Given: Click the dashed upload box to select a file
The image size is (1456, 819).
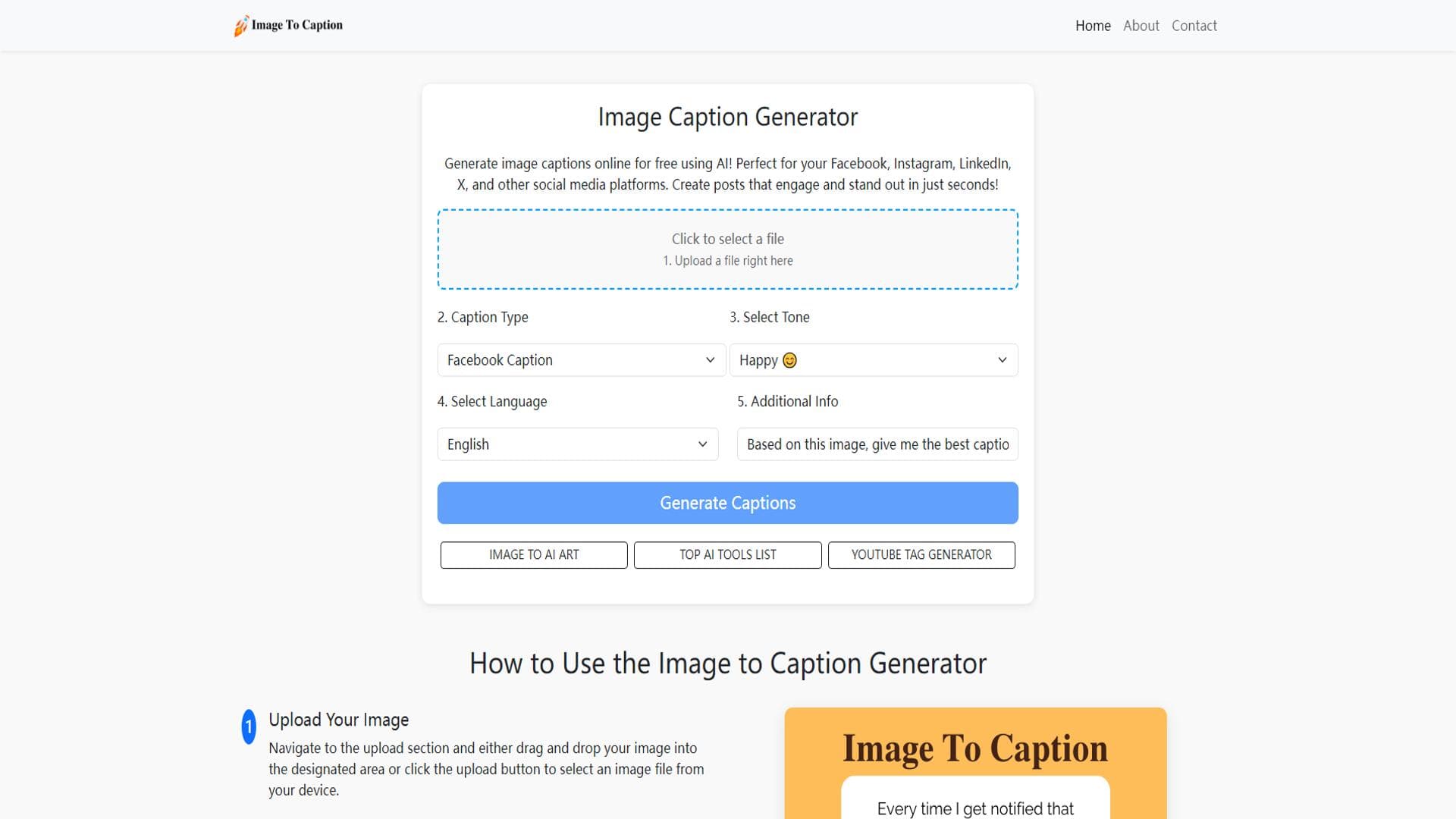Looking at the screenshot, I should click(727, 249).
